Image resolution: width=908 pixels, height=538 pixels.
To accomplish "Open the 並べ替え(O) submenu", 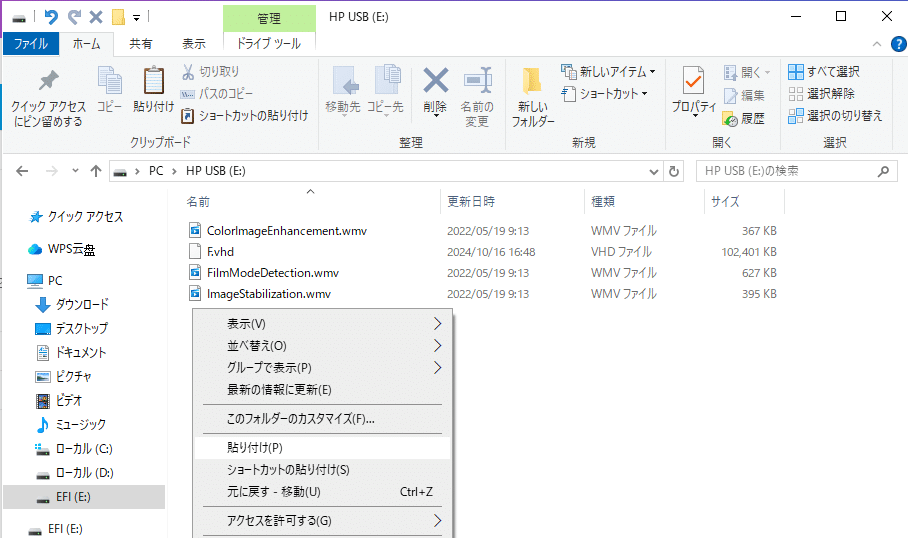I will pyautogui.click(x=323, y=346).
